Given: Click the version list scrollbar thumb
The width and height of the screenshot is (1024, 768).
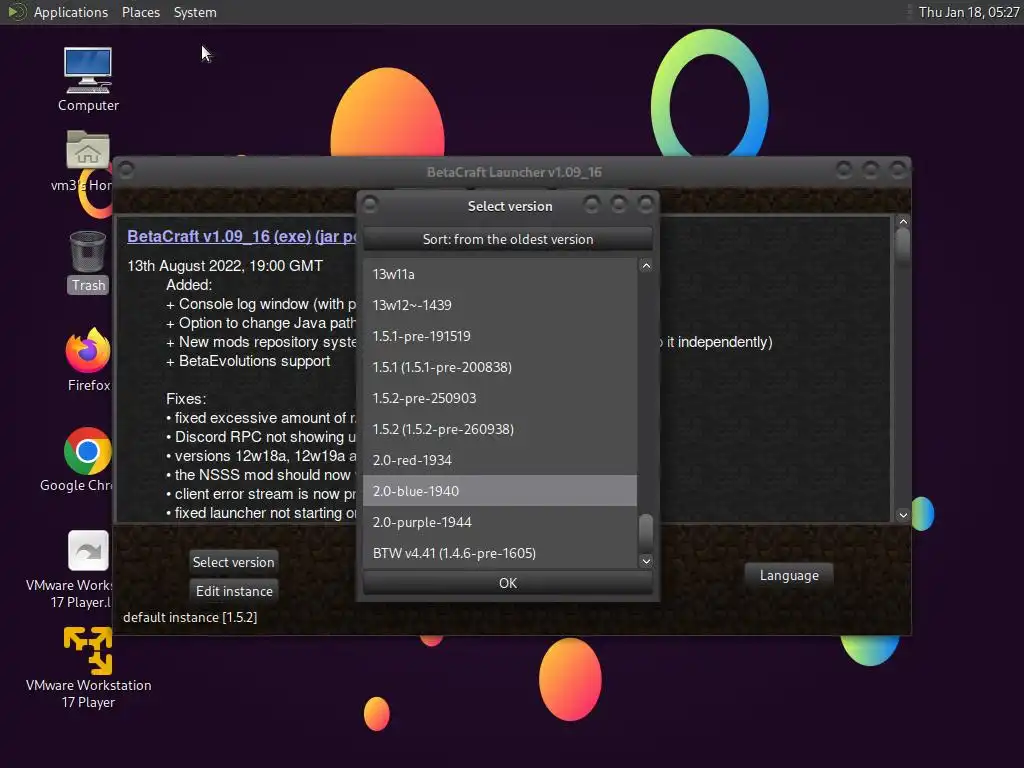Looking at the screenshot, I should [646, 532].
